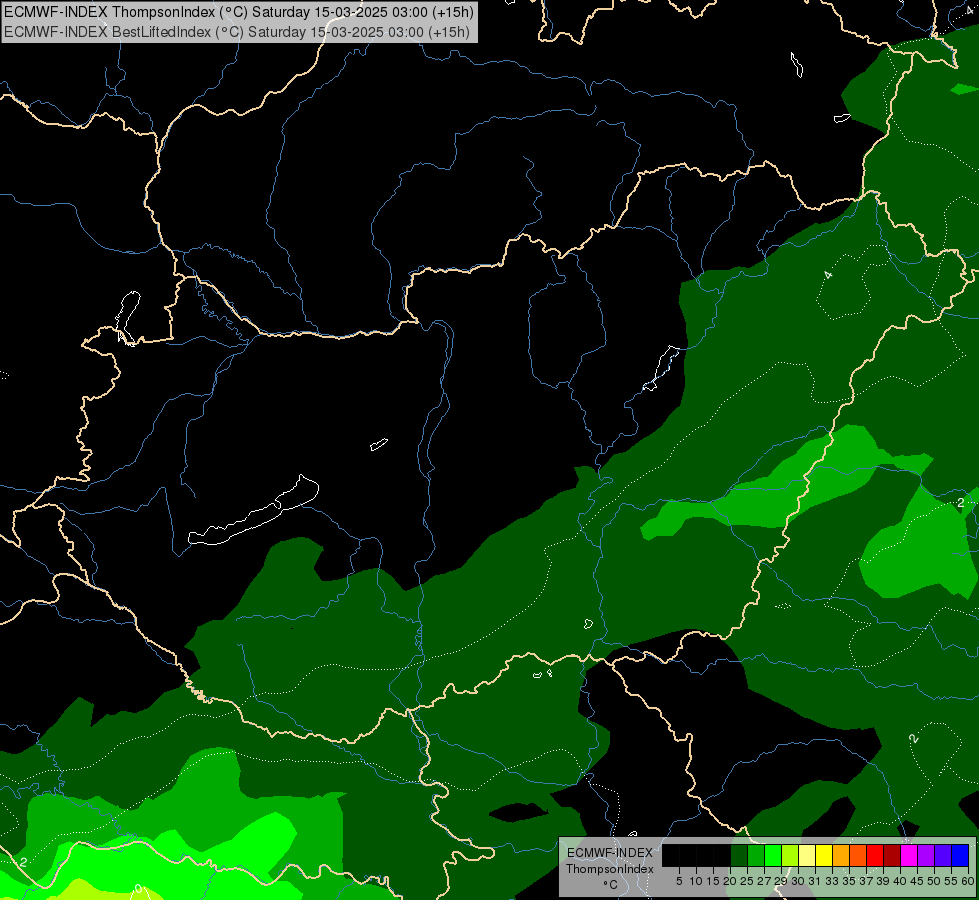Viewport: 979px width, 900px height.
Task: Click the BestLiftedIndex title line
Action: 237,32
